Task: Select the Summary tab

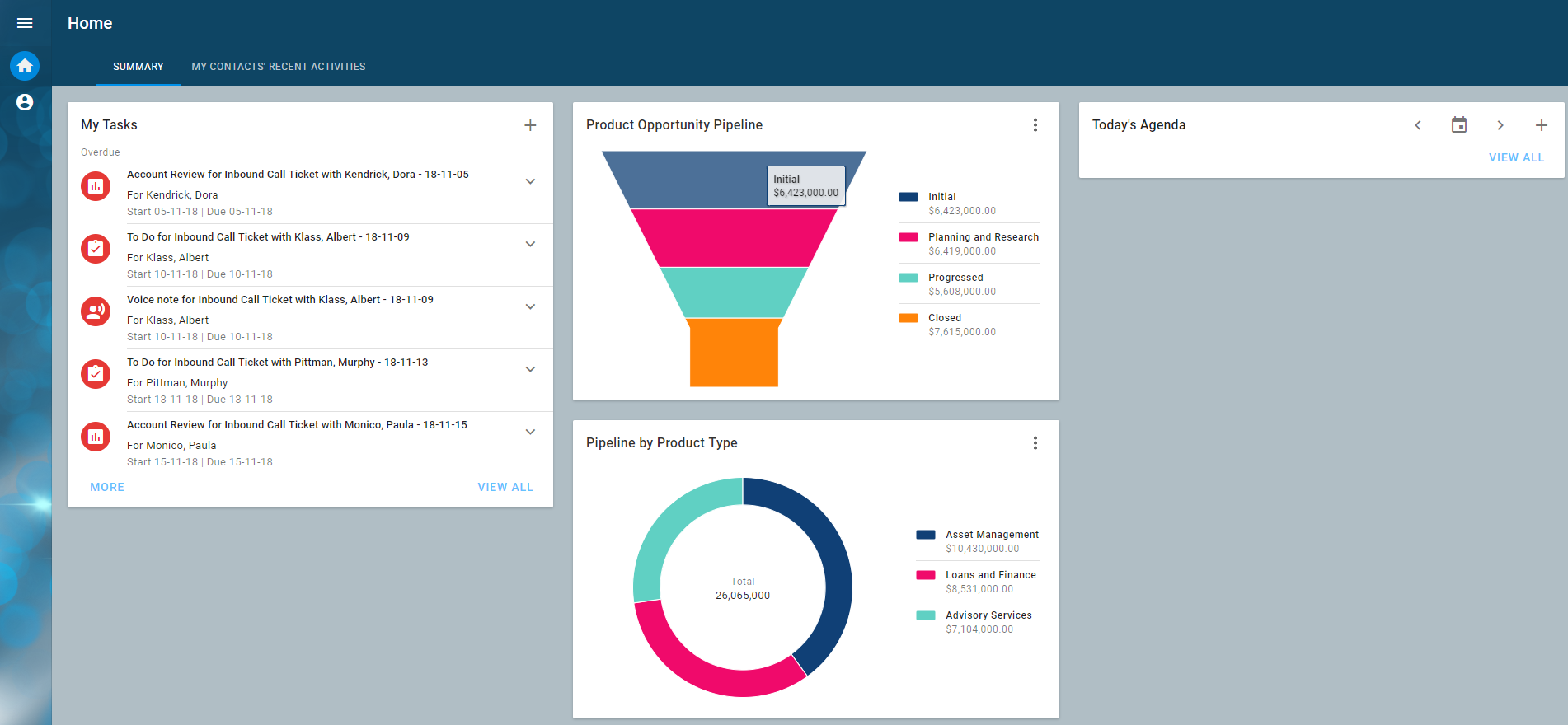Action: (138, 67)
